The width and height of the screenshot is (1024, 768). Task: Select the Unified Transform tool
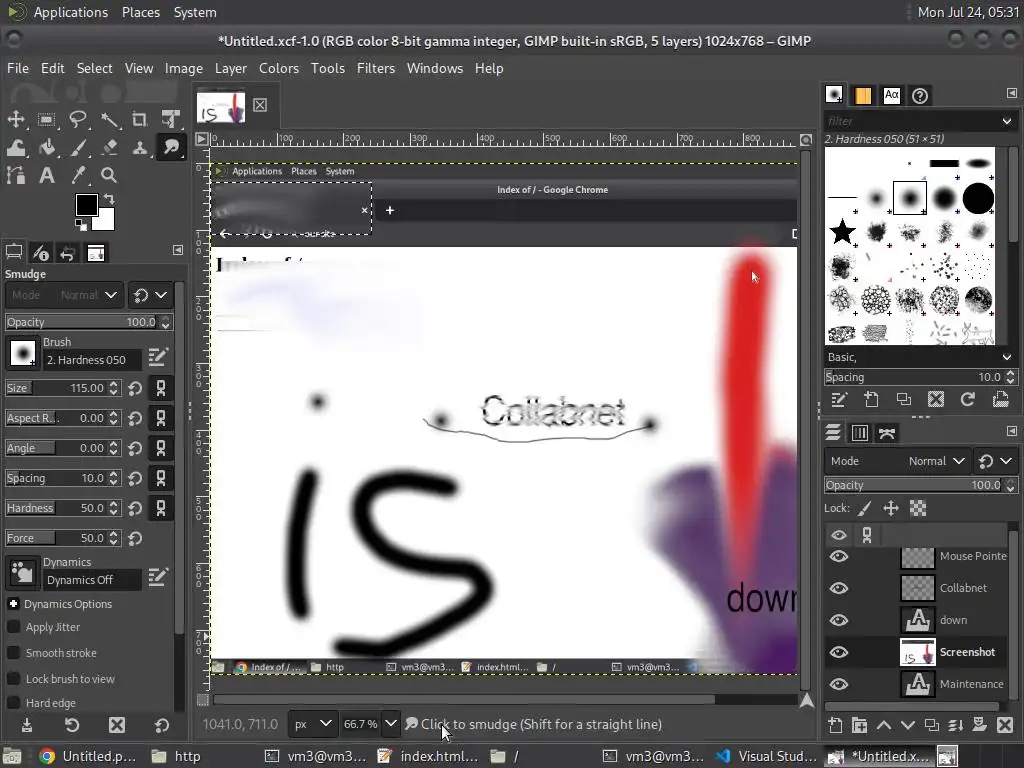(171, 120)
